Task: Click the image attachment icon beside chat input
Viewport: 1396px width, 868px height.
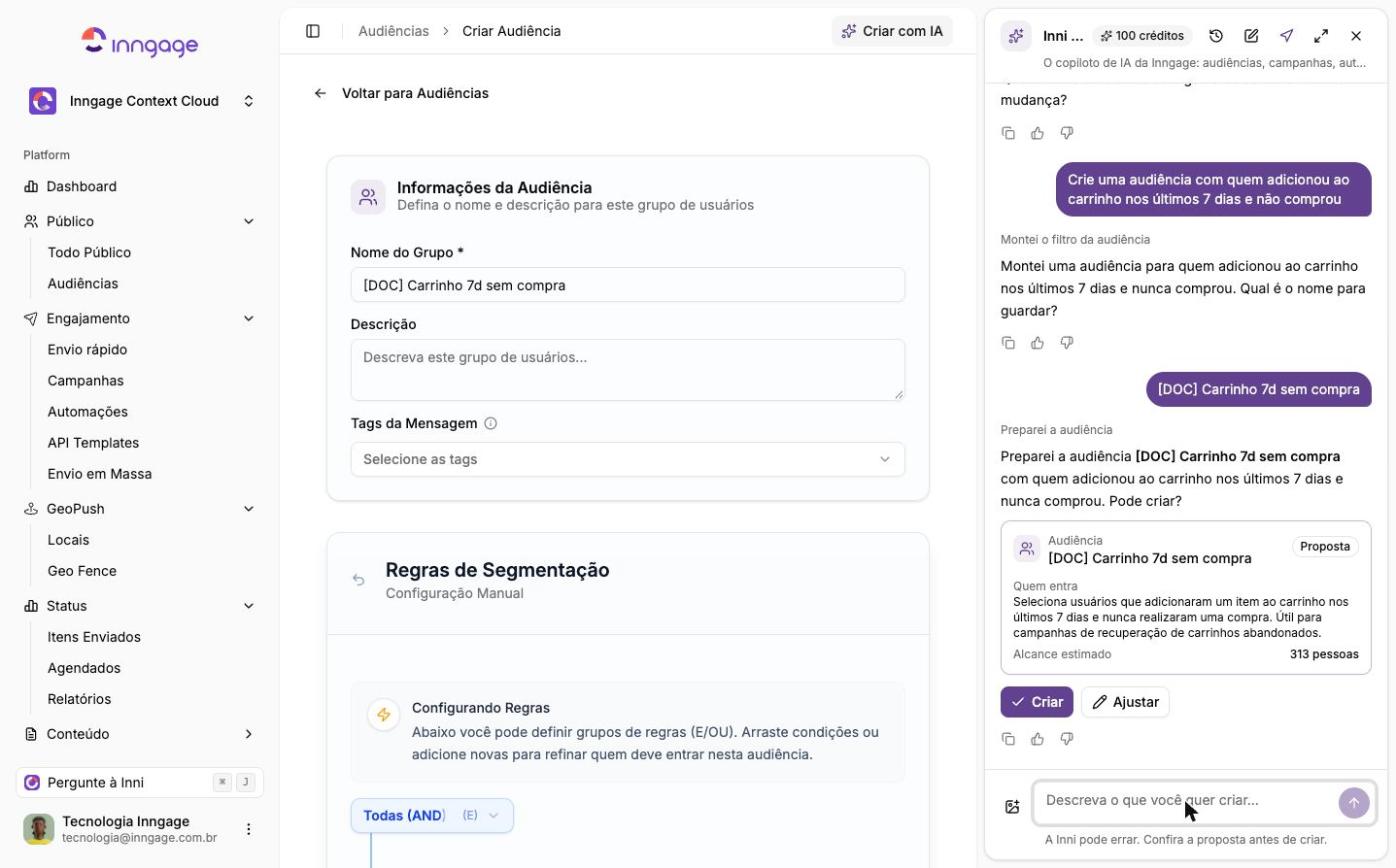Action: point(1012,806)
